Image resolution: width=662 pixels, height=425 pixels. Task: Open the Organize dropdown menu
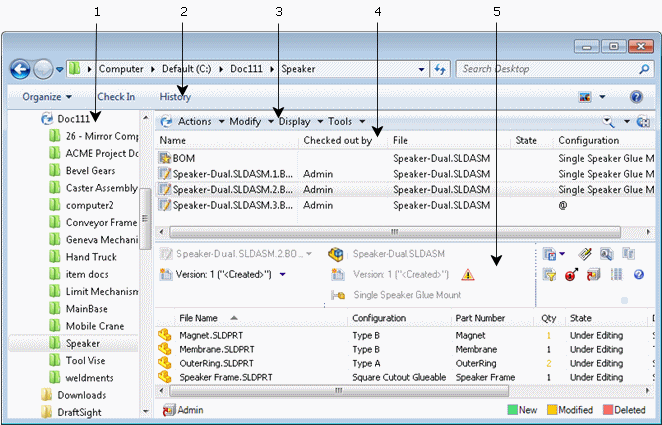47,97
